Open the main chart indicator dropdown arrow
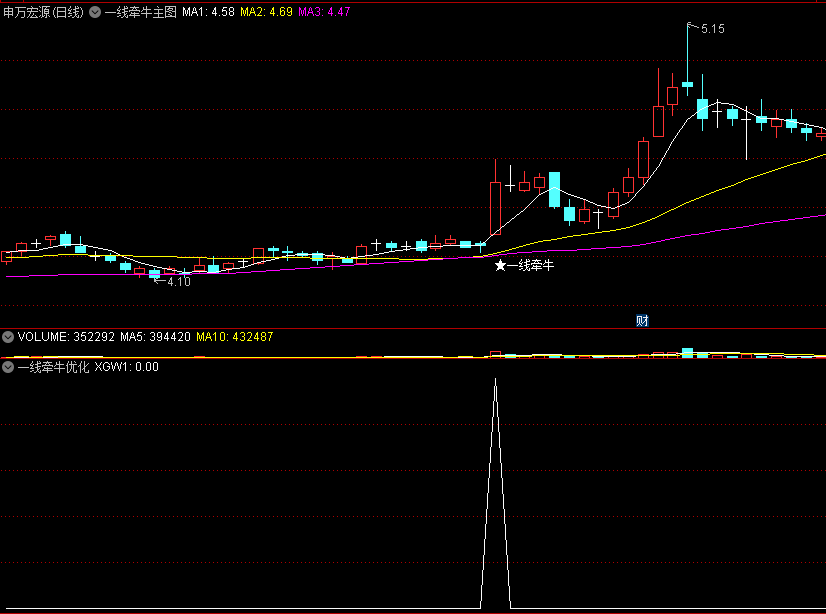 pyautogui.click(x=95, y=12)
